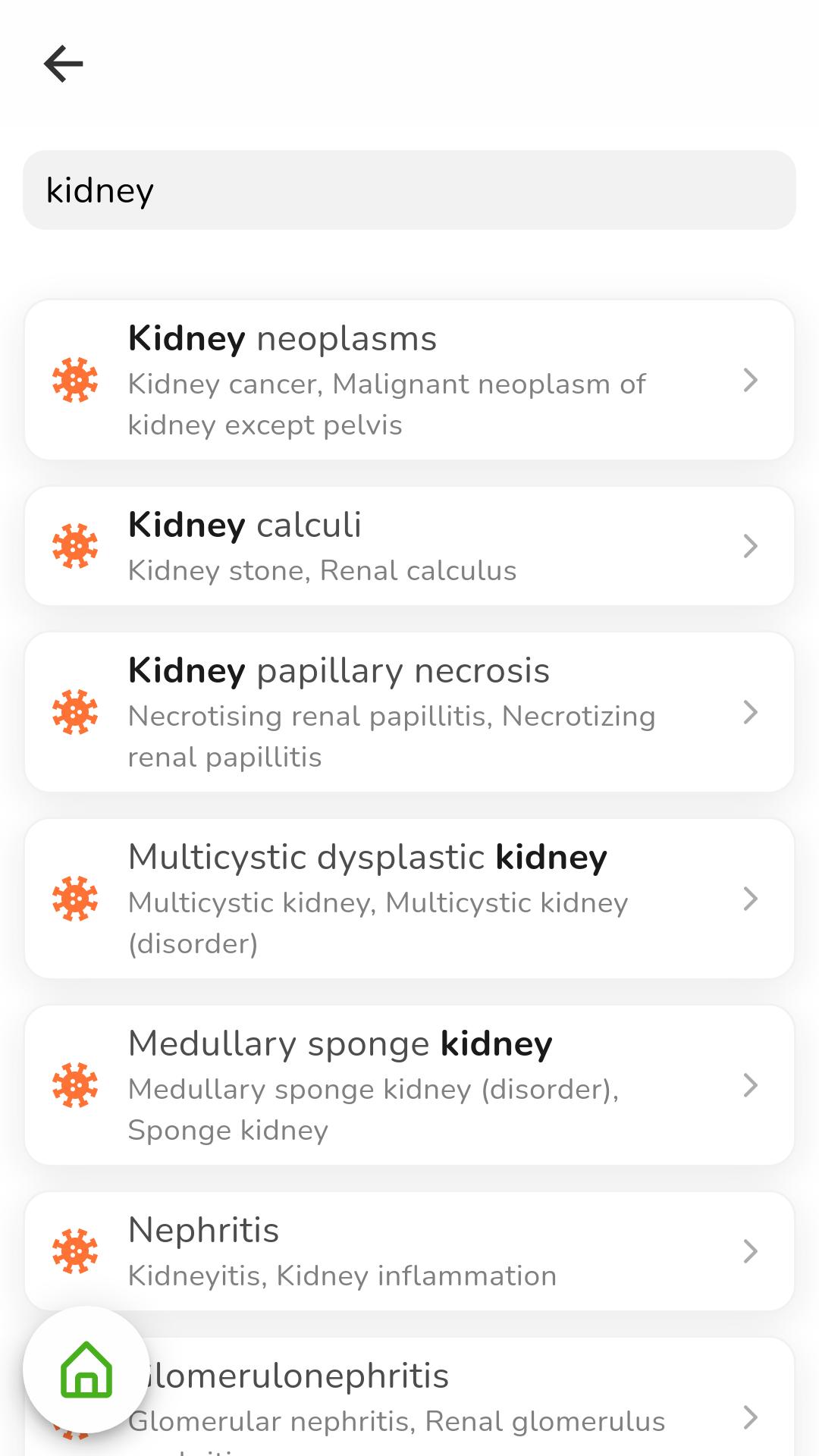Select the Multicystic dysplastic kidney title

(368, 858)
